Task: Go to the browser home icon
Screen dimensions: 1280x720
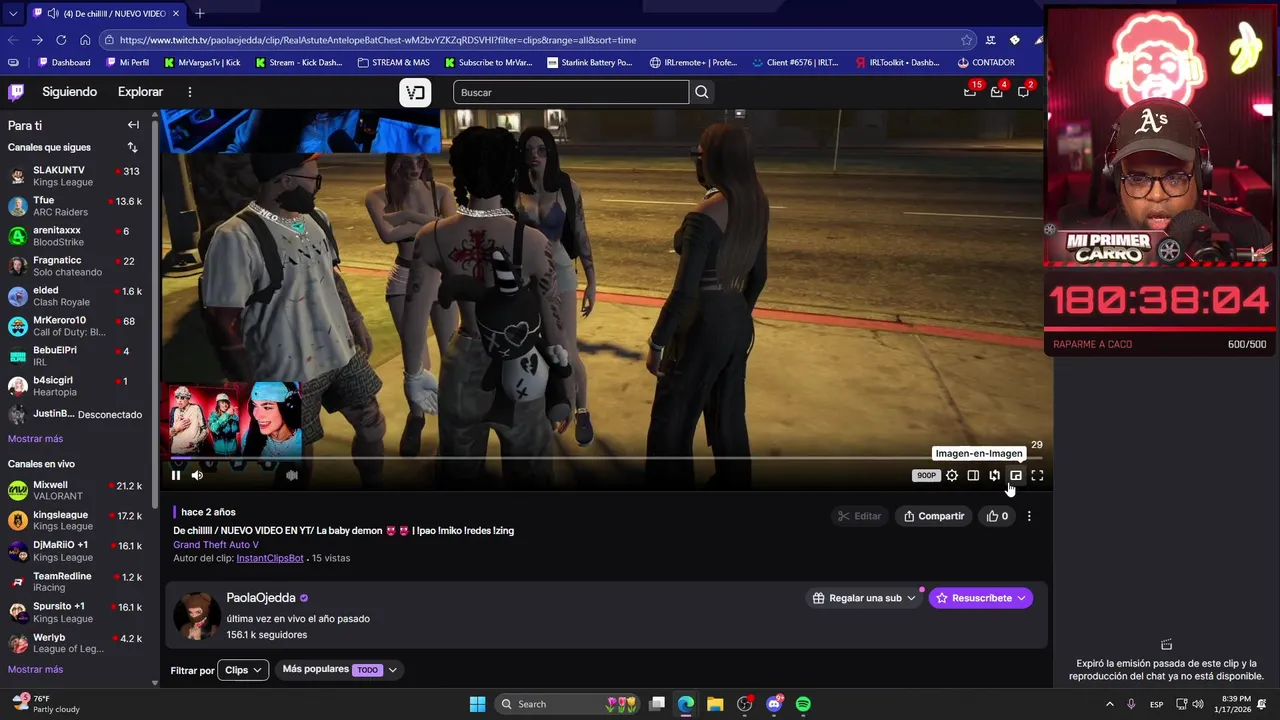Action: click(85, 40)
